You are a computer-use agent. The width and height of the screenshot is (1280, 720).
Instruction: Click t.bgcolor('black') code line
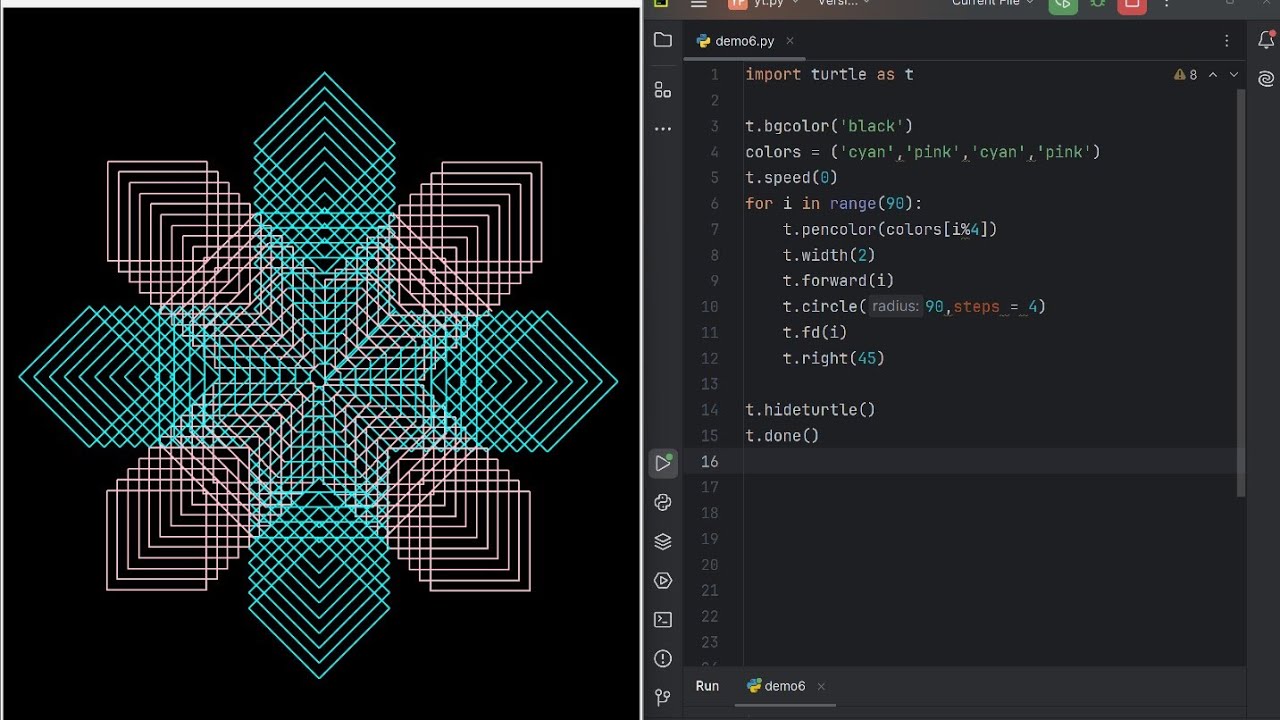pyautogui.click(x=829, y=126)
